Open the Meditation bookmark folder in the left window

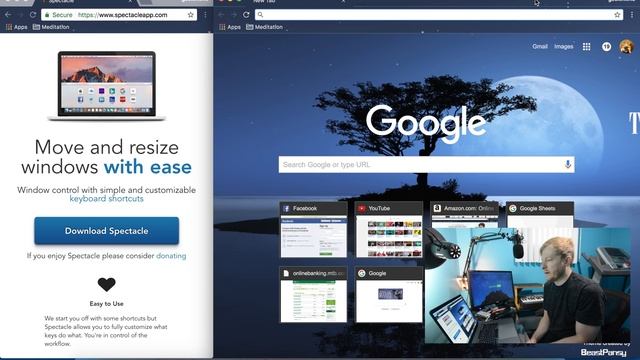(x=51, y=27)
